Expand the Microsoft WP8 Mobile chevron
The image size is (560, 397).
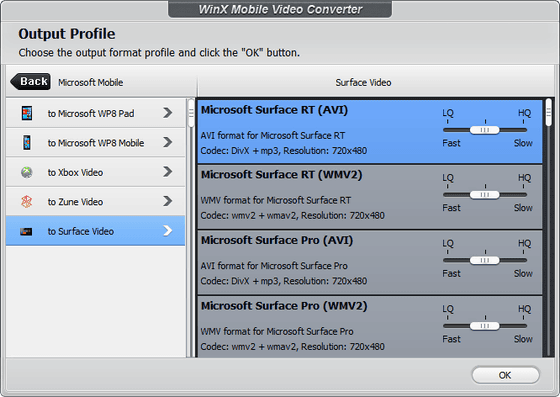point(168,142)
